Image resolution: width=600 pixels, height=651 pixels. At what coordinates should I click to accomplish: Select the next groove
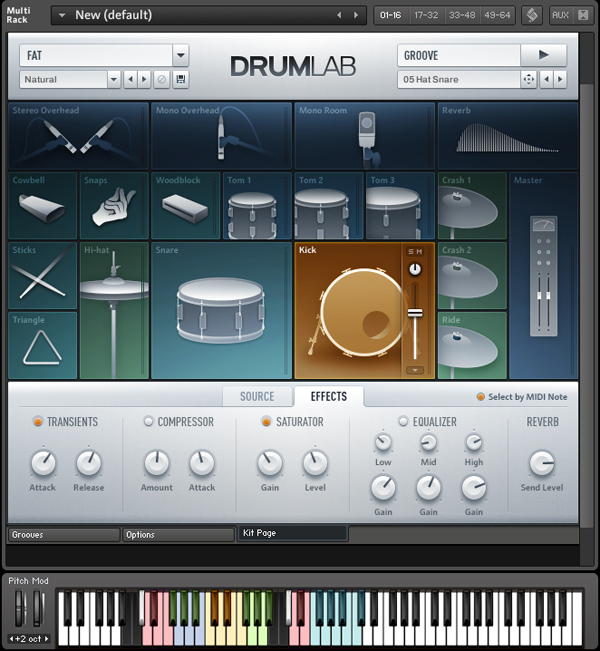(x=560, y=79)
